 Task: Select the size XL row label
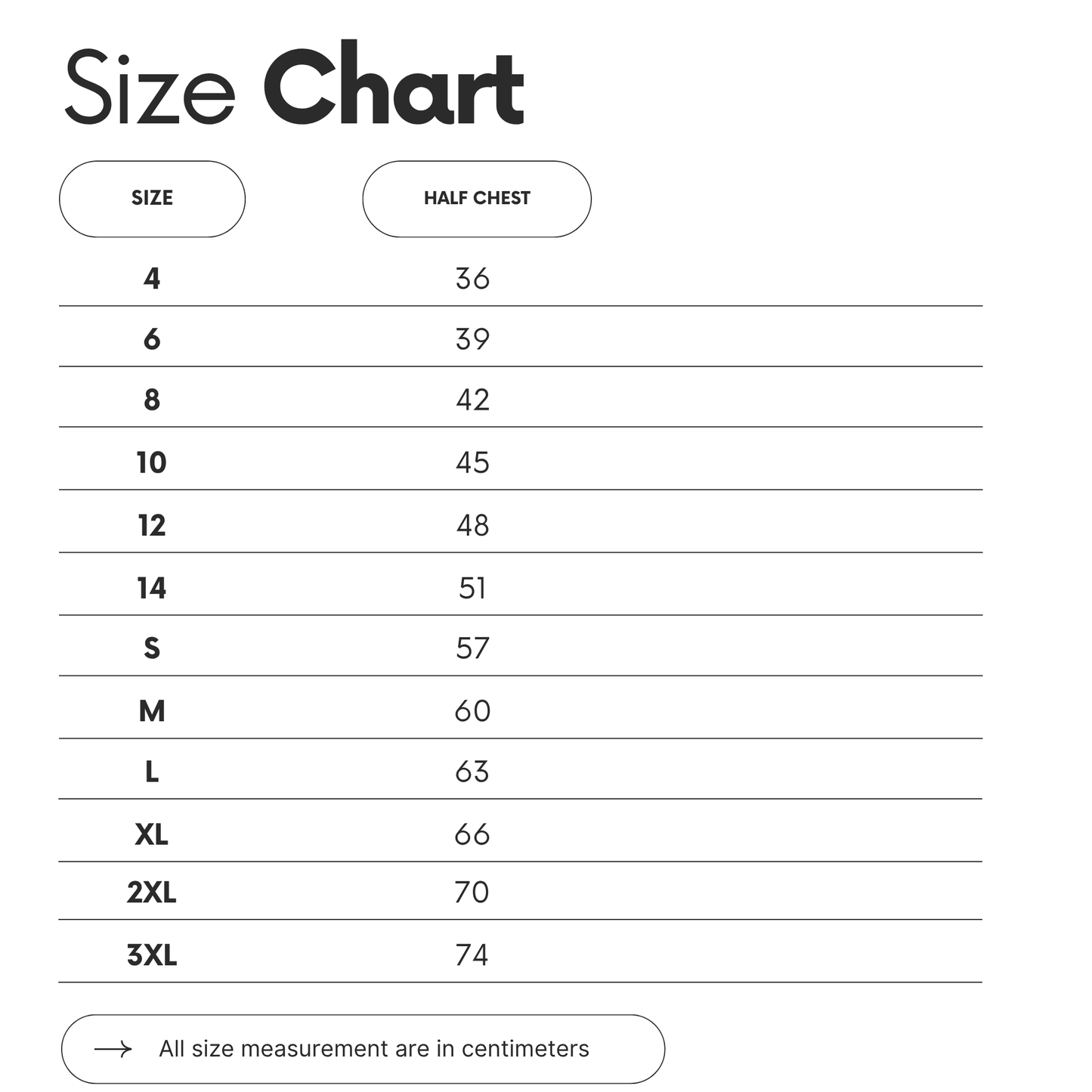(x=151, y=834)
